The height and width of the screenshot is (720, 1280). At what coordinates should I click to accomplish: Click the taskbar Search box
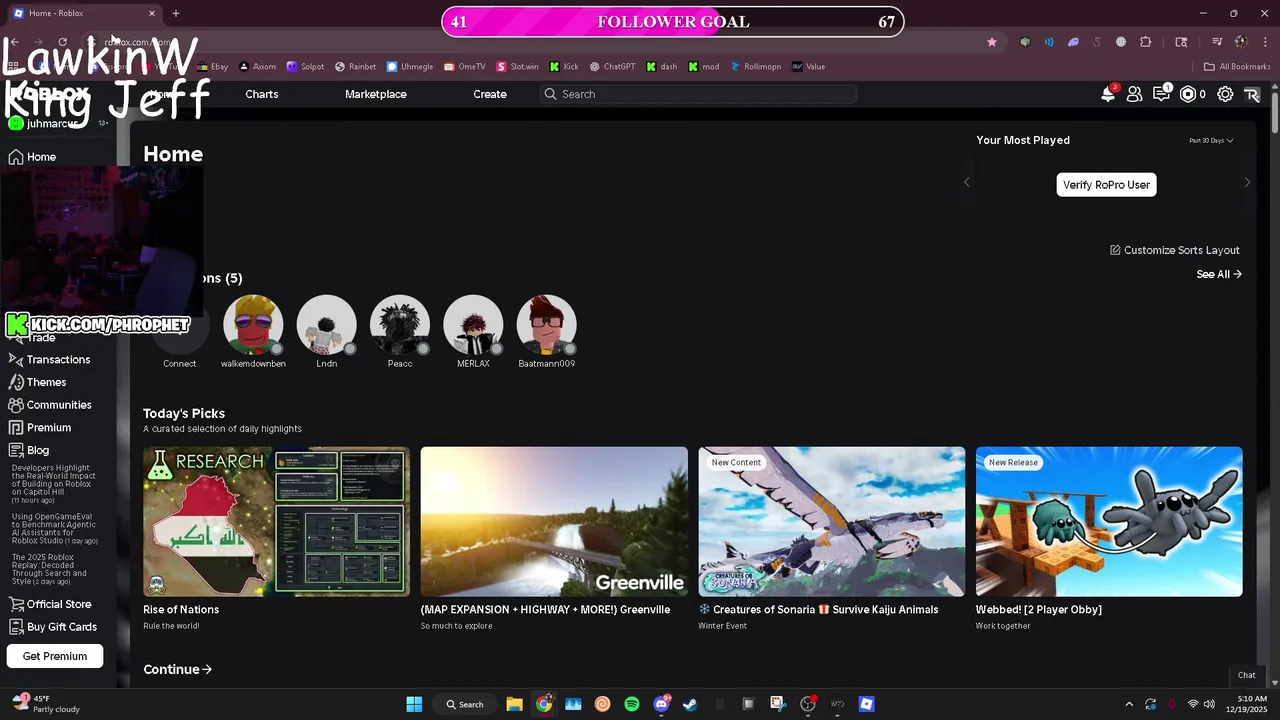point(465,704)
